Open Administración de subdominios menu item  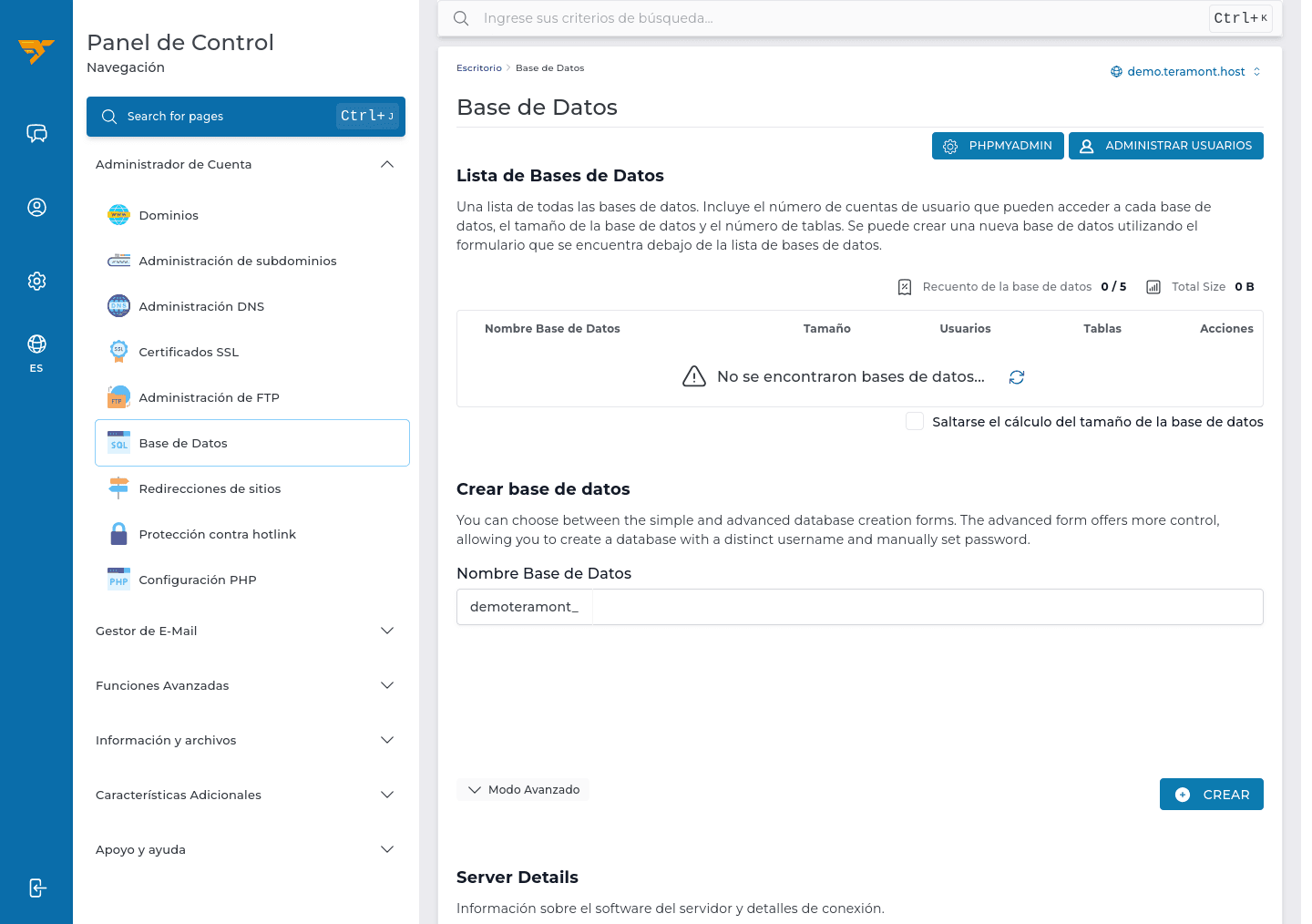pyautogui.click(x=252, y=261)
